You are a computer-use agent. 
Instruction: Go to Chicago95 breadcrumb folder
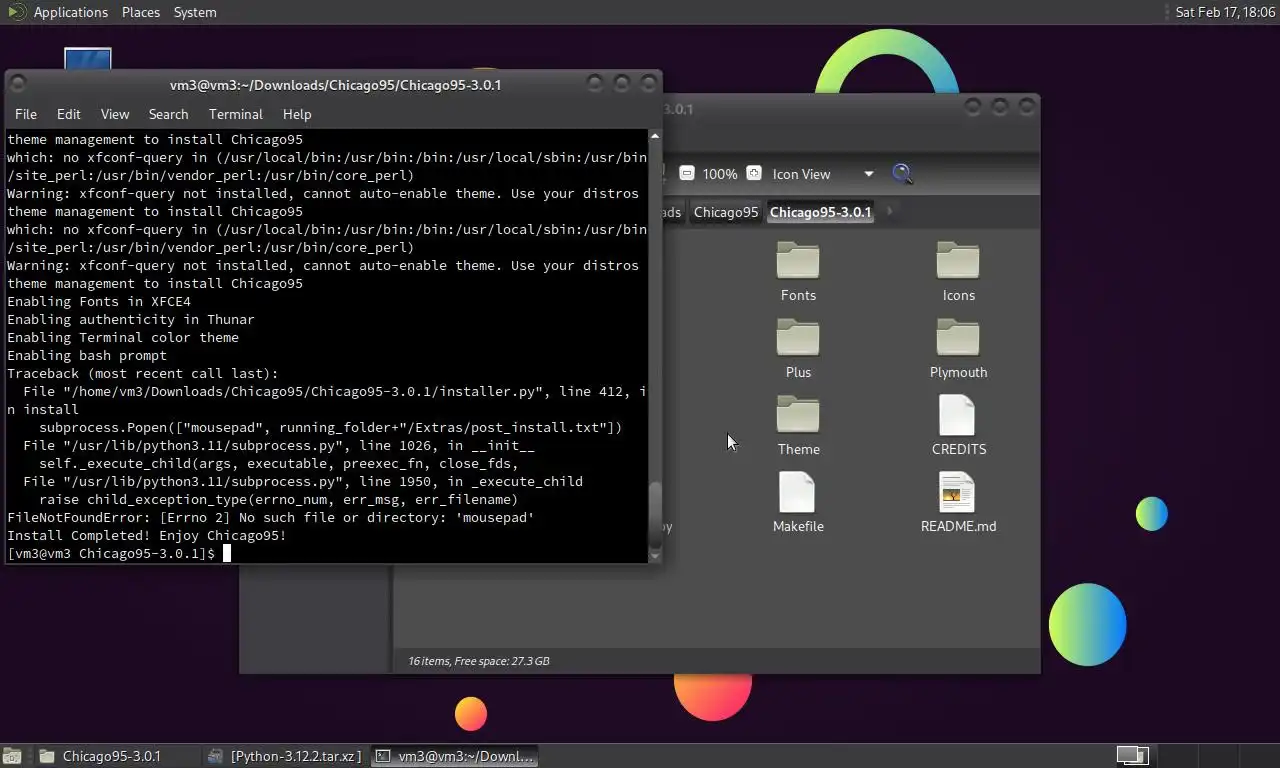pos(726,212)
